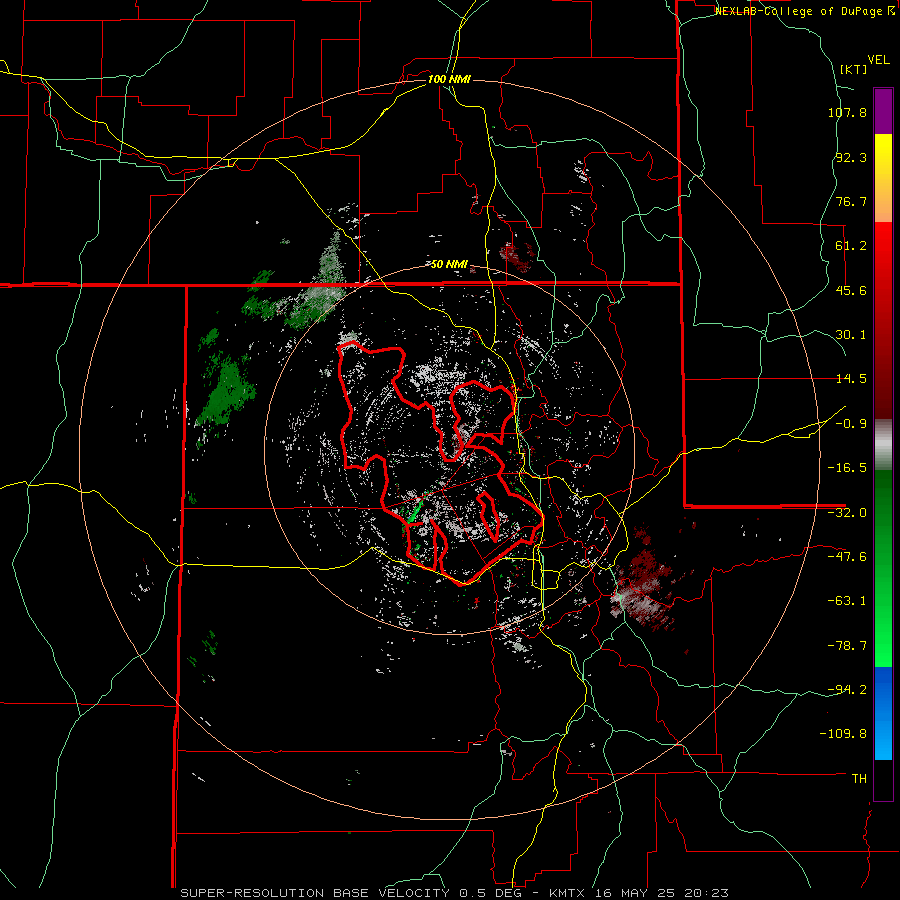900x900 pixels.
Task: Click the 100 NMI range ring label
Action: (x=449, y=79)
